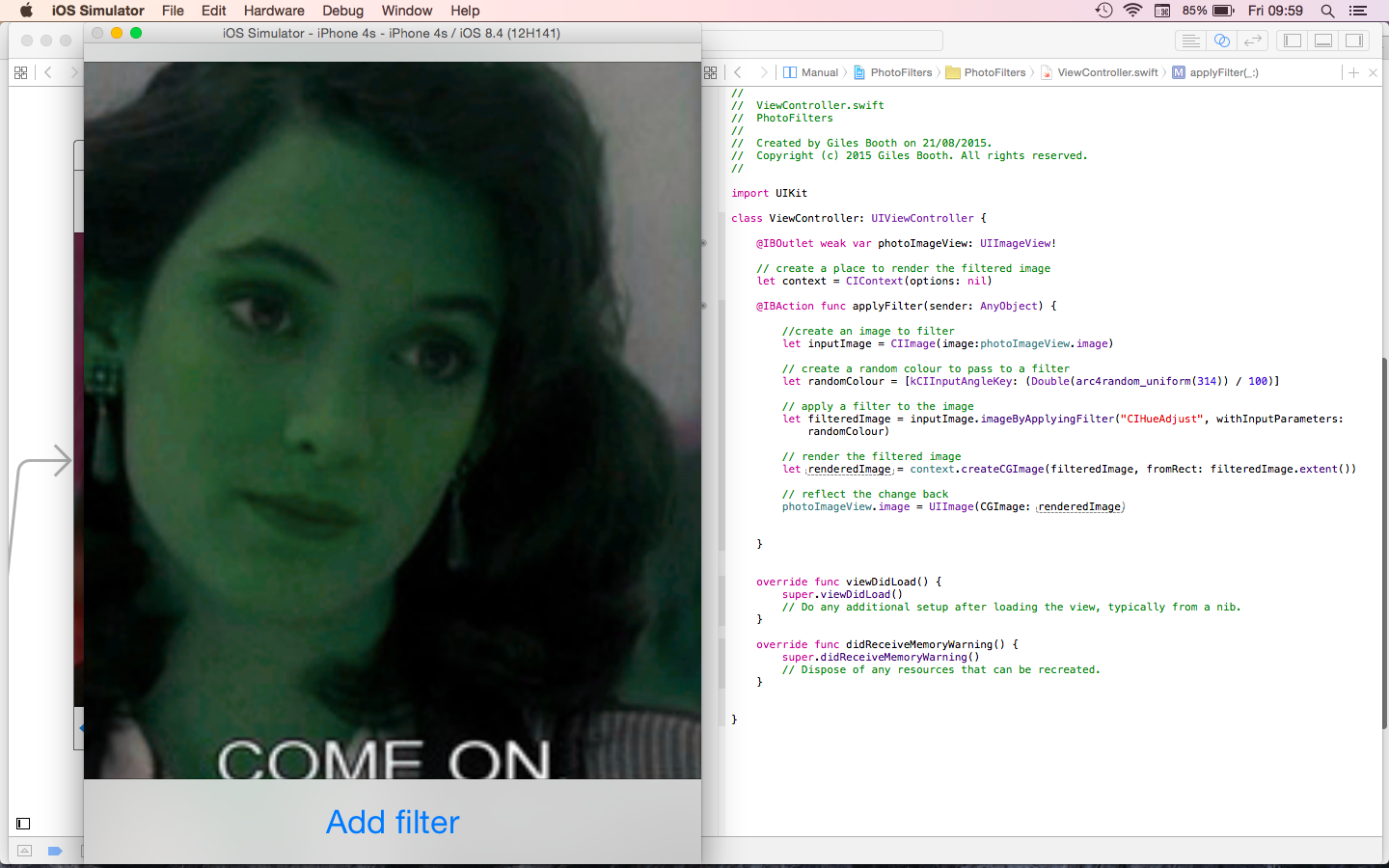The width and height of the screenshot is (1389, 868).
Task: Open the applyFilter(_:) method dropdown
Action: click(1222, 72)
